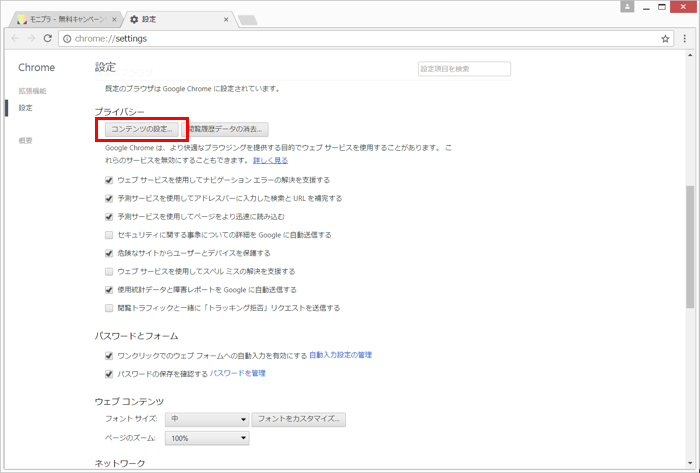Enable トラッキング拒否リクエスト checkbox
Screen dimensions: 700x473
(x=109, y=308)
